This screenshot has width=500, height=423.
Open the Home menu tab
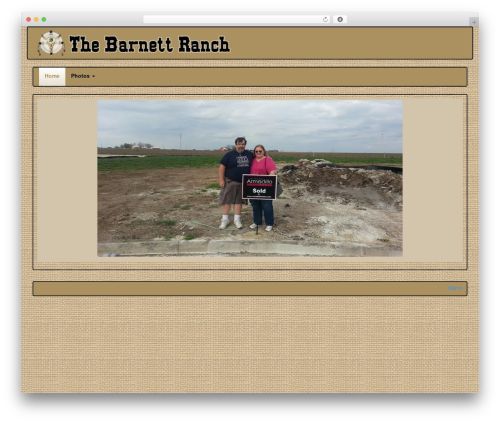[x=52, y=77]
